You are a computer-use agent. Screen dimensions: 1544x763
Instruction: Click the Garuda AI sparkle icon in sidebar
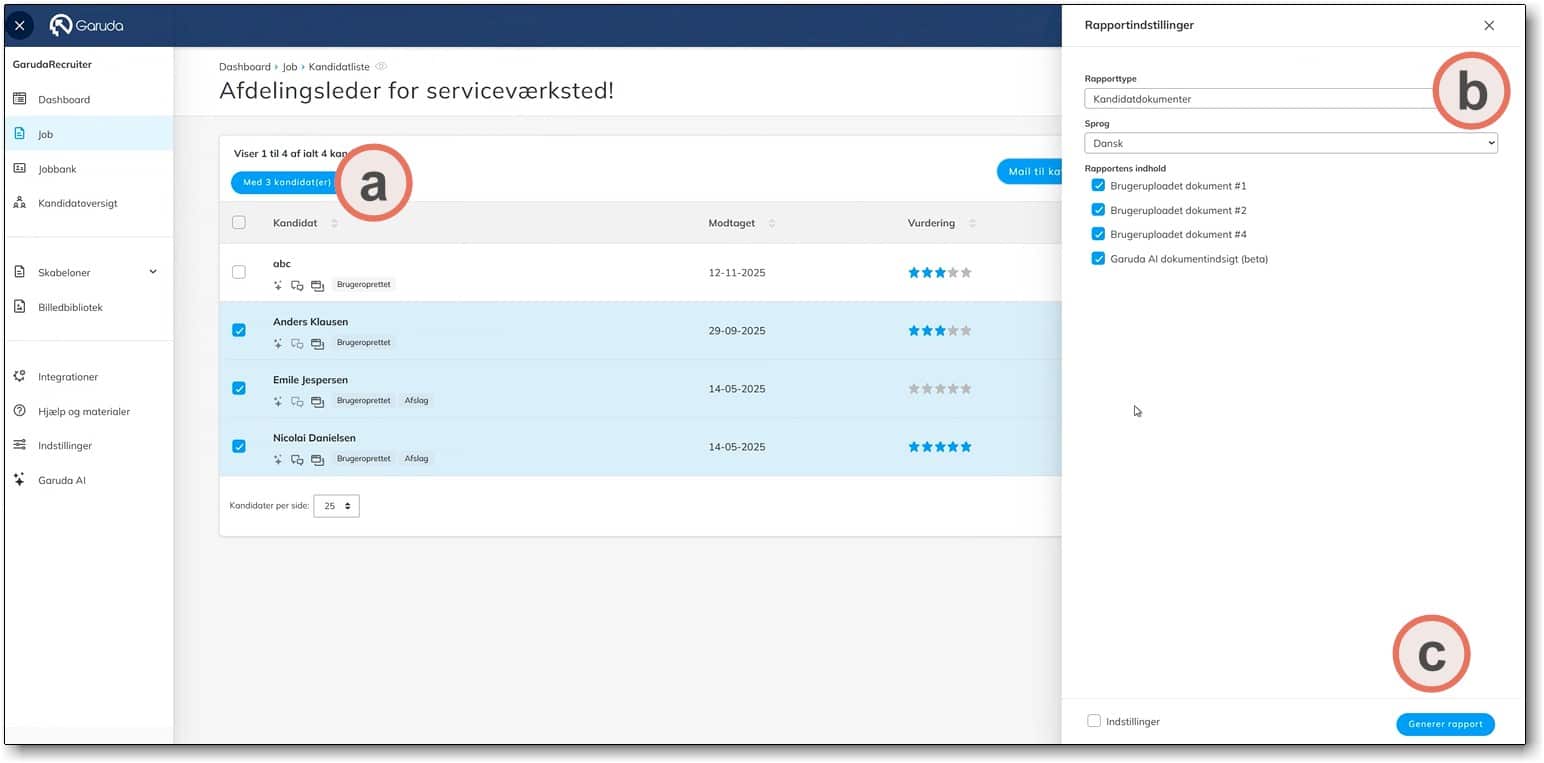pyautogui.click(x=19, y=480)
